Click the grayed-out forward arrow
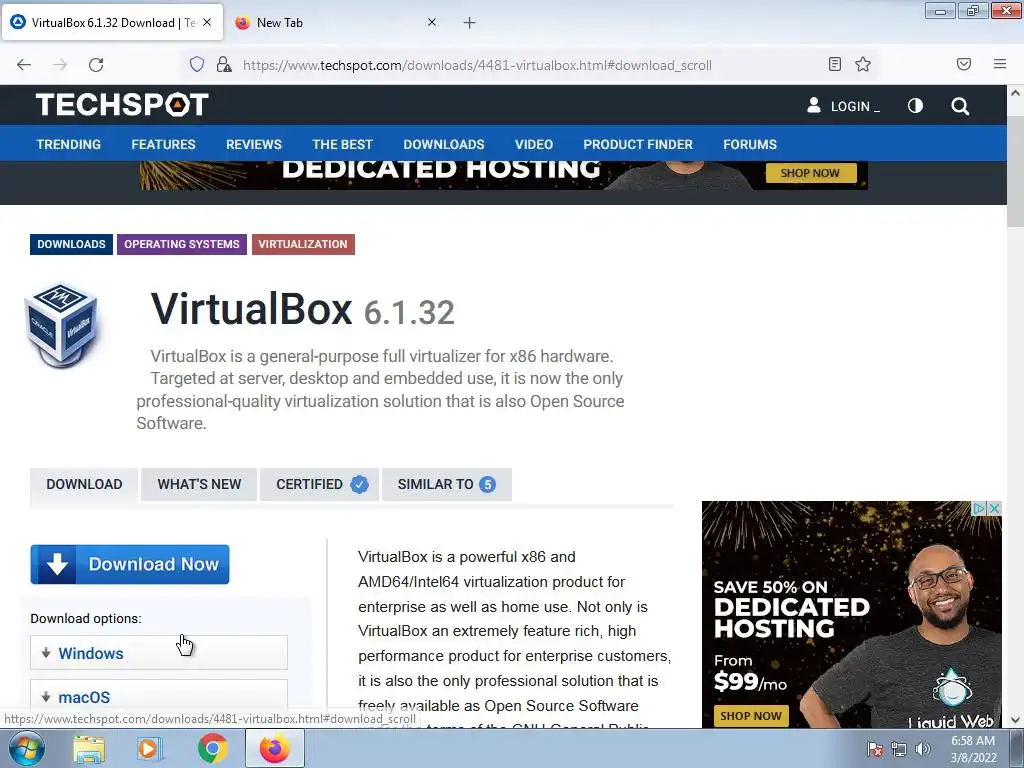This screenshot has width=1024, height=768. click(60, 65)
